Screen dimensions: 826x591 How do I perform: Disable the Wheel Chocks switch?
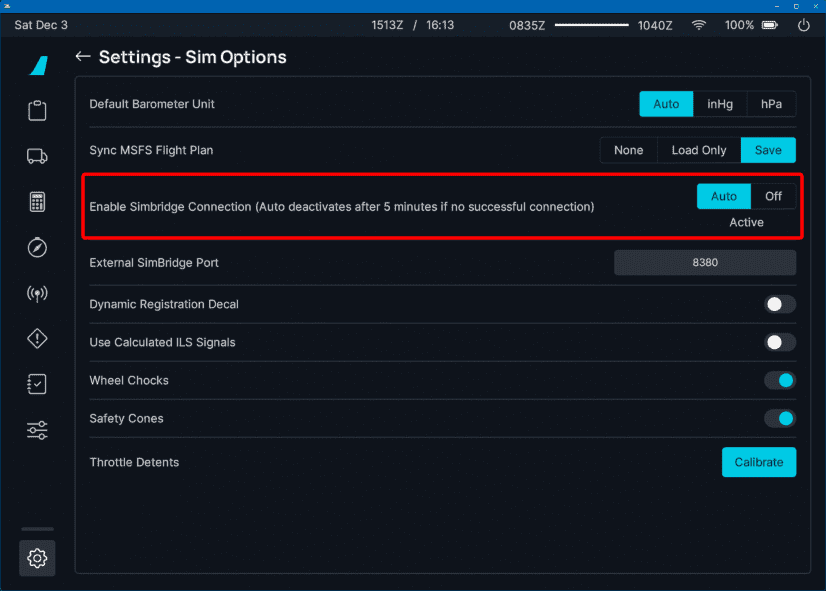click(780, 380)
